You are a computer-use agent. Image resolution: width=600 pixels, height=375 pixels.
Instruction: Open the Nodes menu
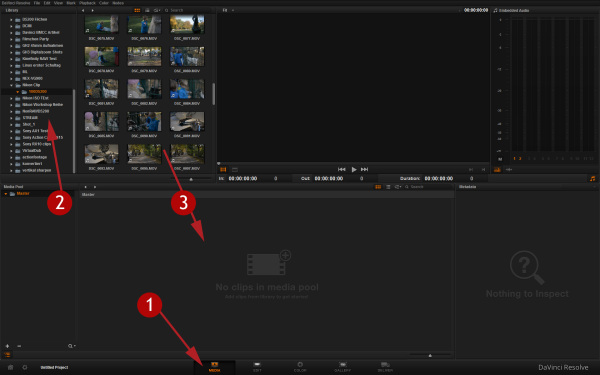(x=118, y=3)
